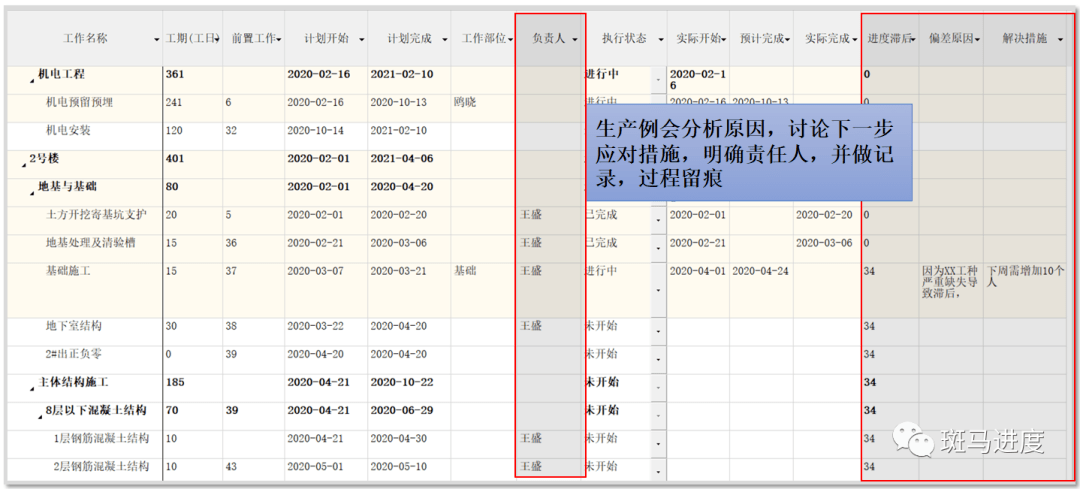
Task: Click actual finish 2020-02-20 of 土方开挖寄基坑支护
Action: tap(824, 215)
